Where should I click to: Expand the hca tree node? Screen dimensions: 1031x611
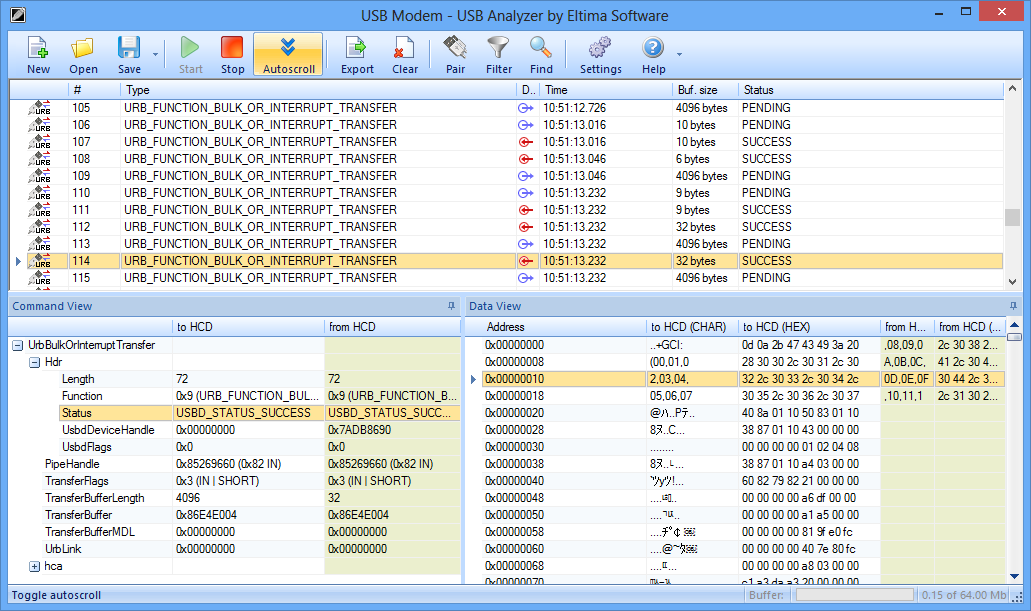click(34, 566)
